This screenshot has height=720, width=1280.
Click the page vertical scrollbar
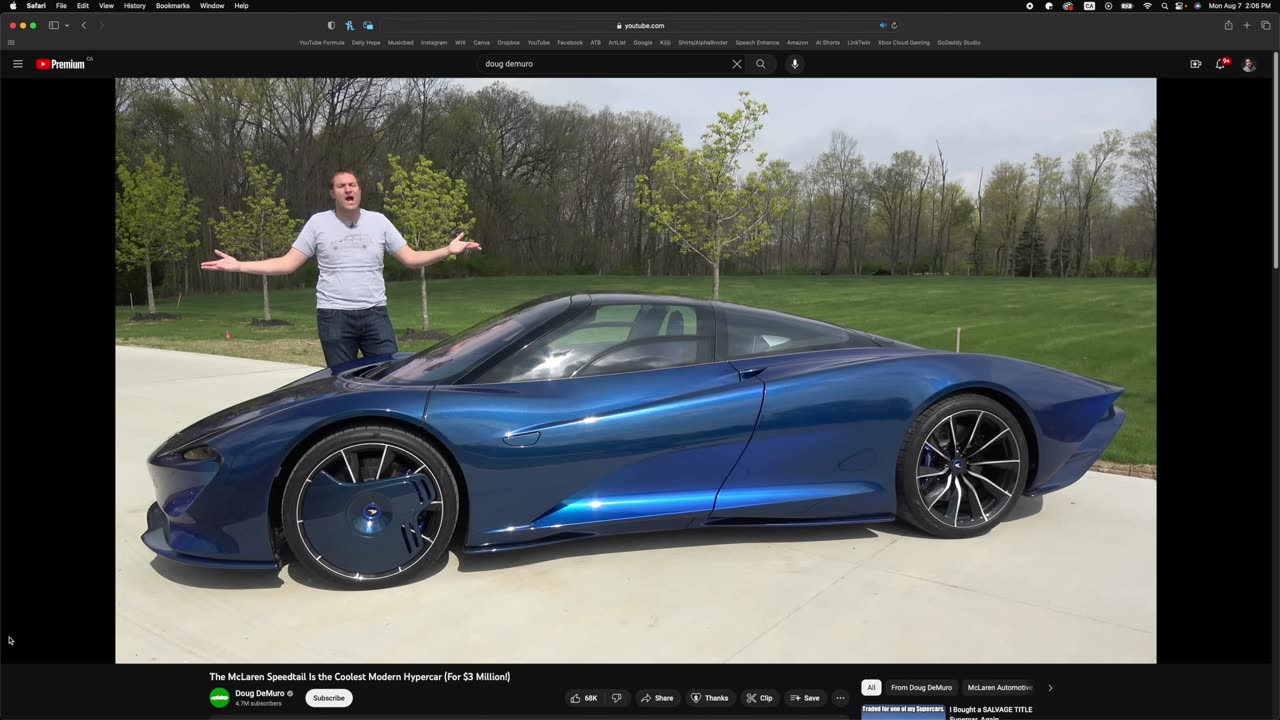1276,160
